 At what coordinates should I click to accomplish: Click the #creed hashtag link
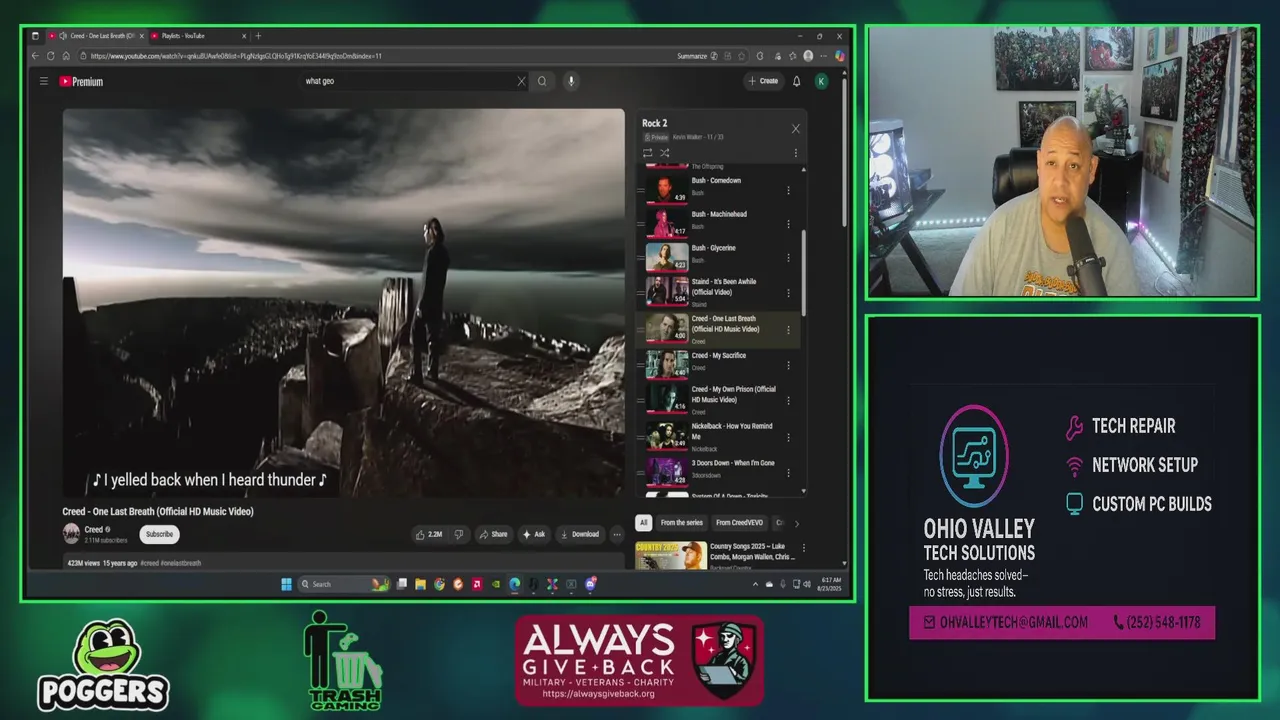coord(149,563)
